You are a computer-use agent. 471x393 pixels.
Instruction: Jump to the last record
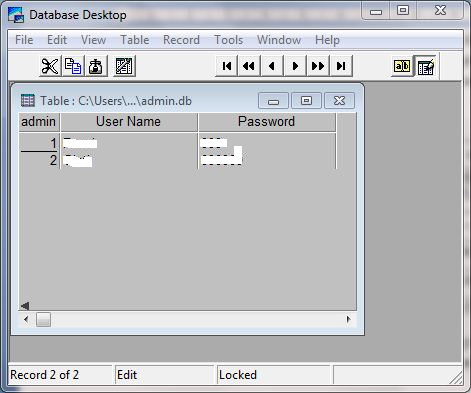341,66
